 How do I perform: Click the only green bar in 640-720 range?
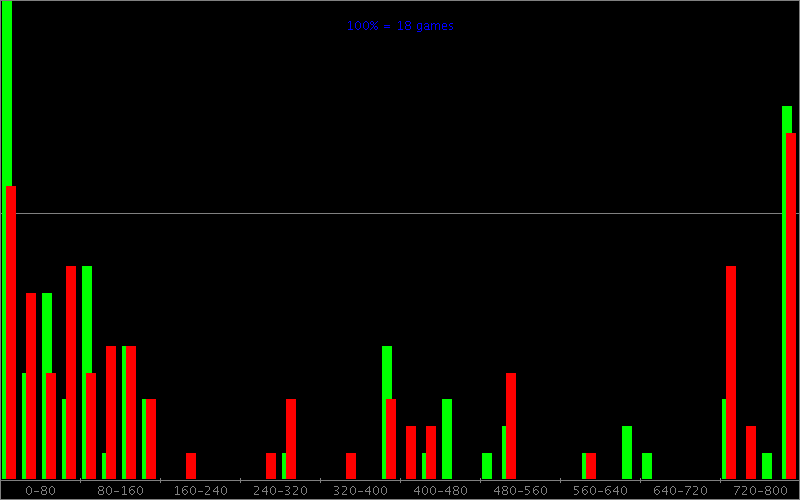pyautogui.click(x=647, y=466)
